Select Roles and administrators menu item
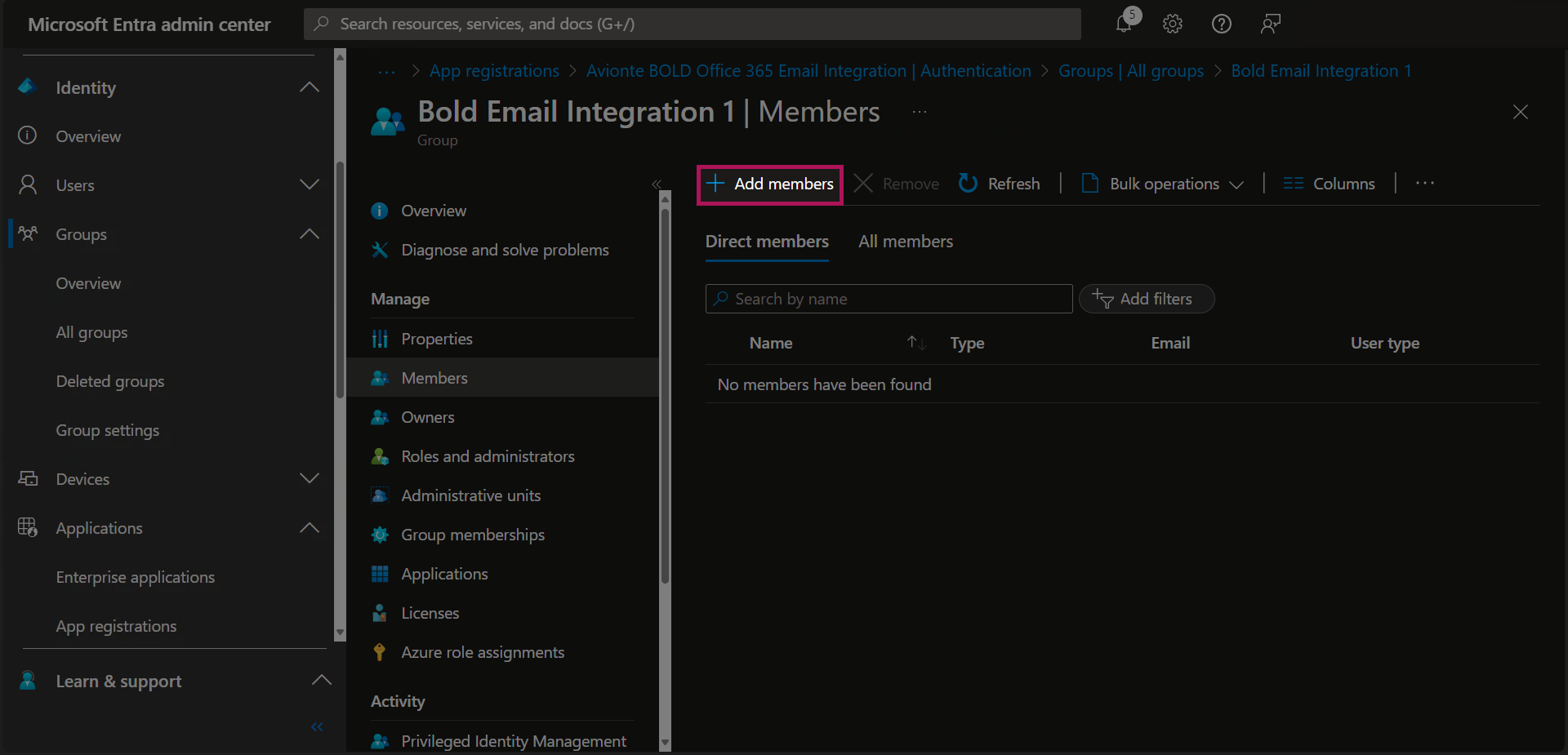The image size is (1568, 755). pyautogui.click(x=488, y=456)
